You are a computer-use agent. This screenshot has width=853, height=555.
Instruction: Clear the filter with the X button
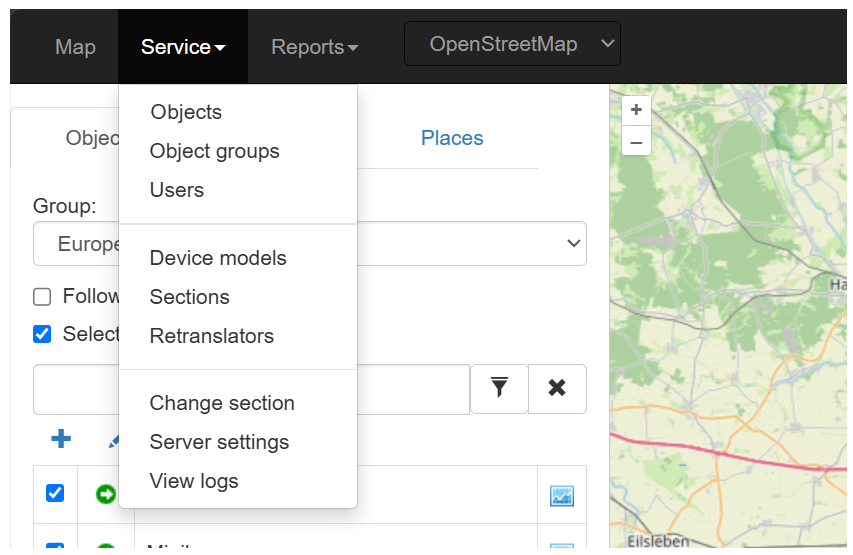557,388
